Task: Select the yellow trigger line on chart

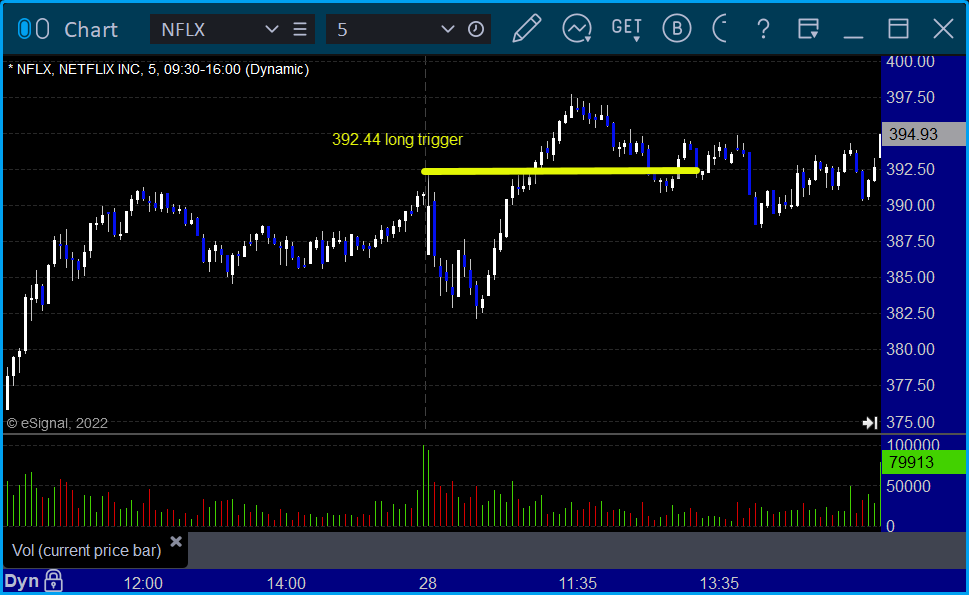Action: coord(561,171)
